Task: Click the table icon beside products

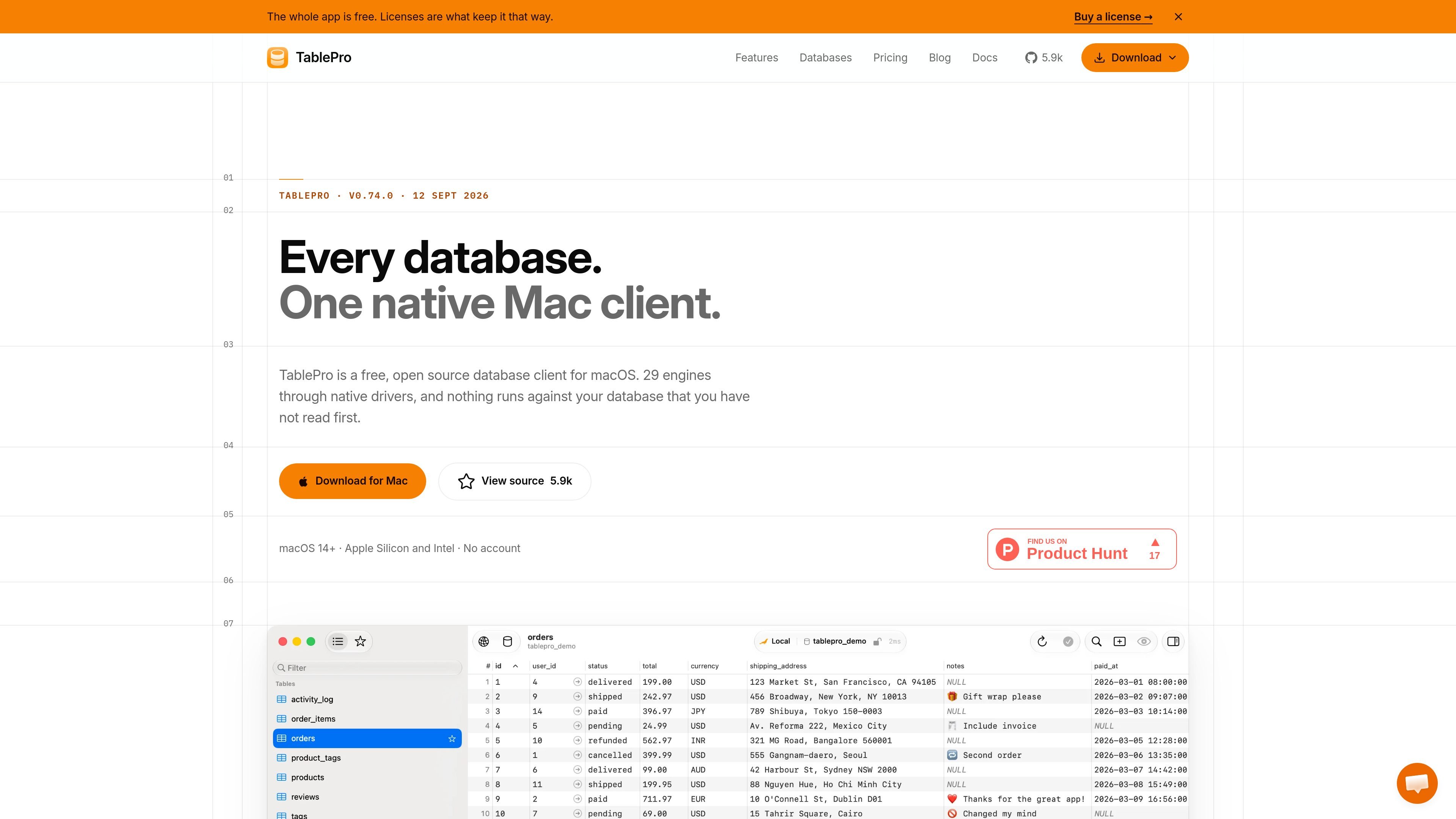Action: click(x=281, y=778)
